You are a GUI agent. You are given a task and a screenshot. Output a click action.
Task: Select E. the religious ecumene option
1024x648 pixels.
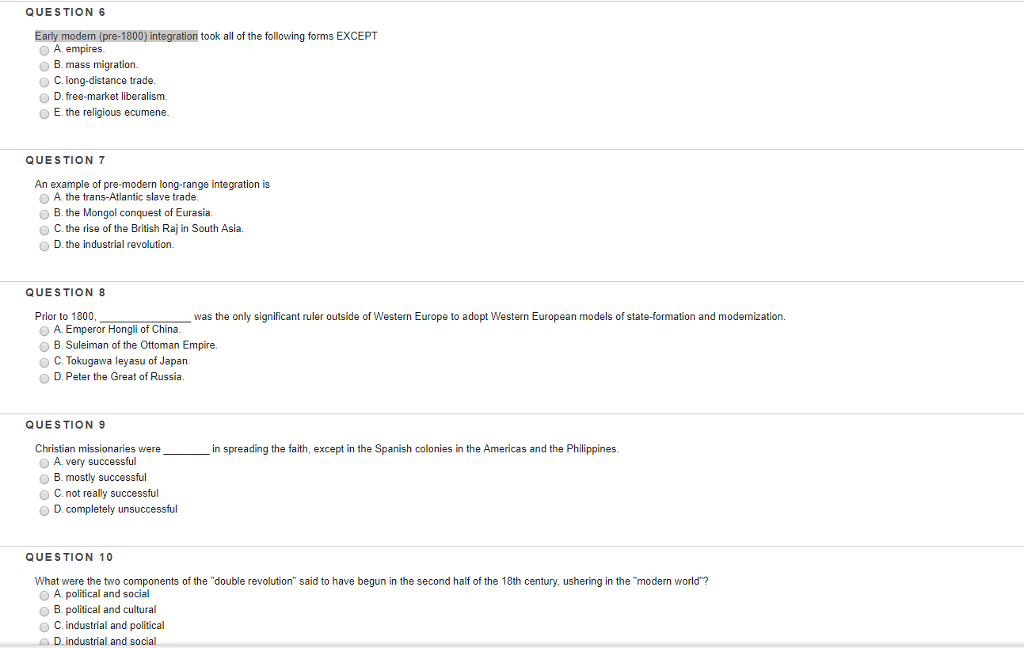44,114
